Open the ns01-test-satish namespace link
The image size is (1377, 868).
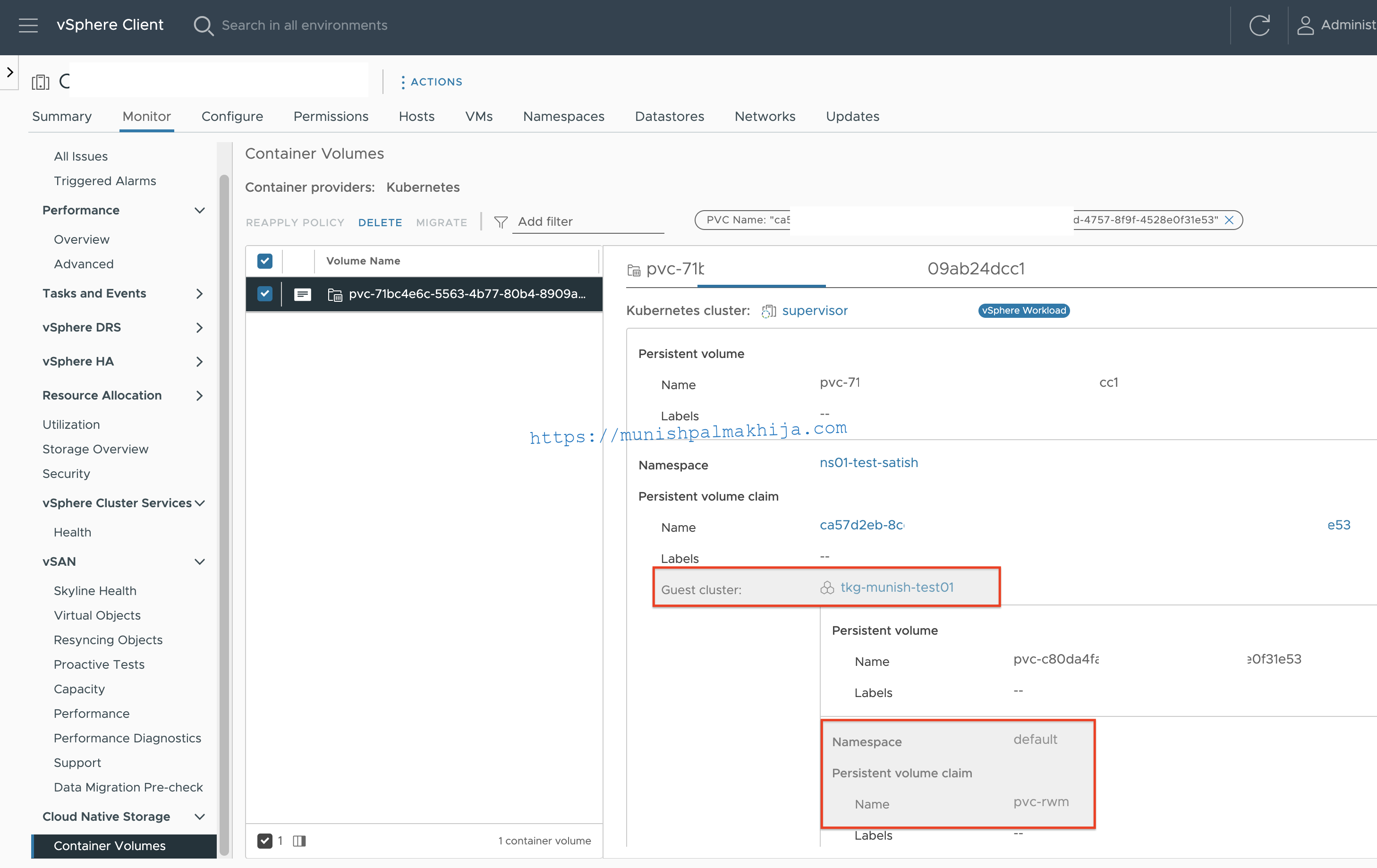pyautogui.click(x=868, y=463)
